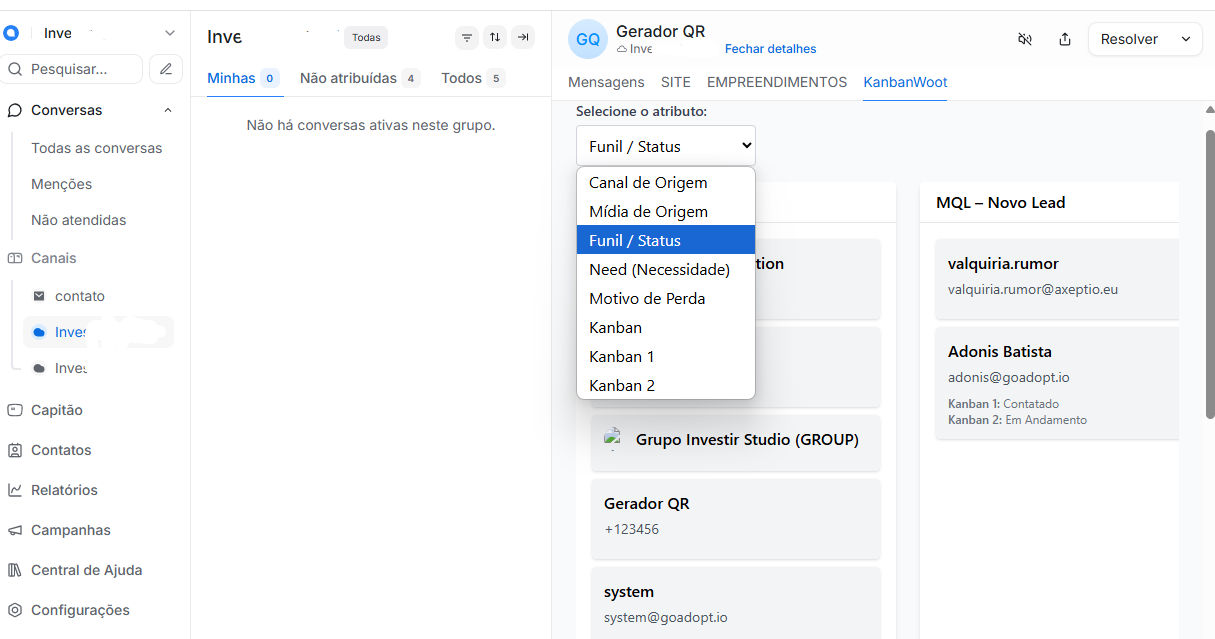Open the Funil / Status attribute select box
The image size is (1215, 639).
(x=666, y=146)
